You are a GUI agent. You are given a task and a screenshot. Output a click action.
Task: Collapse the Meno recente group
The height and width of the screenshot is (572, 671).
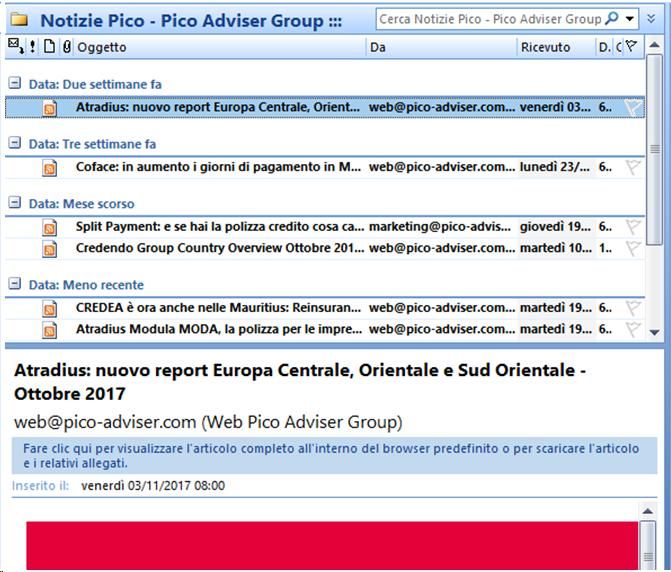(x=15, y=283)
